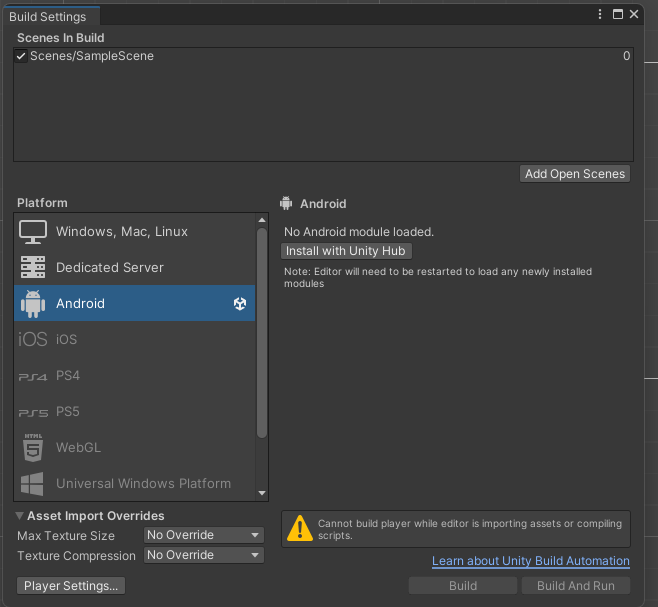Click the Windows, Mac, Linux monitor icon
Image resolution: width=658 pixels, height=607 pixels.
point(33,232)
